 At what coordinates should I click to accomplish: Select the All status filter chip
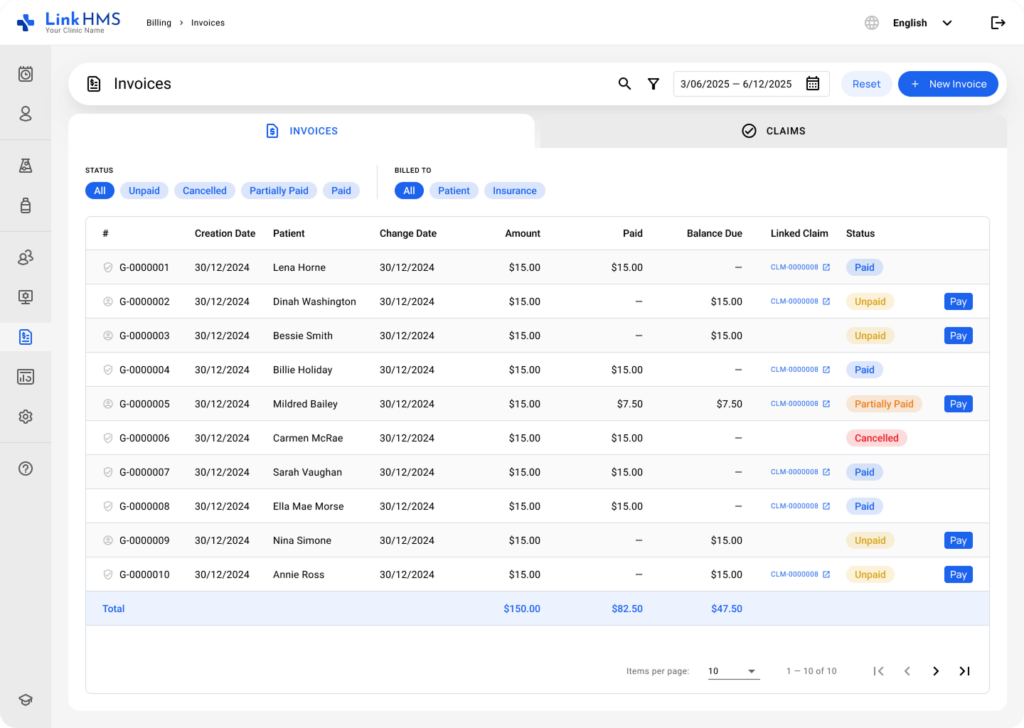coord(99,191)
